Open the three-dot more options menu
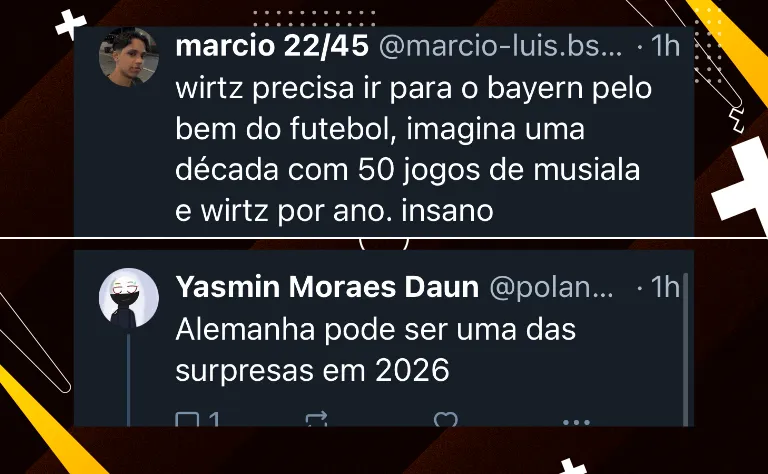 (x=576, y=422)
